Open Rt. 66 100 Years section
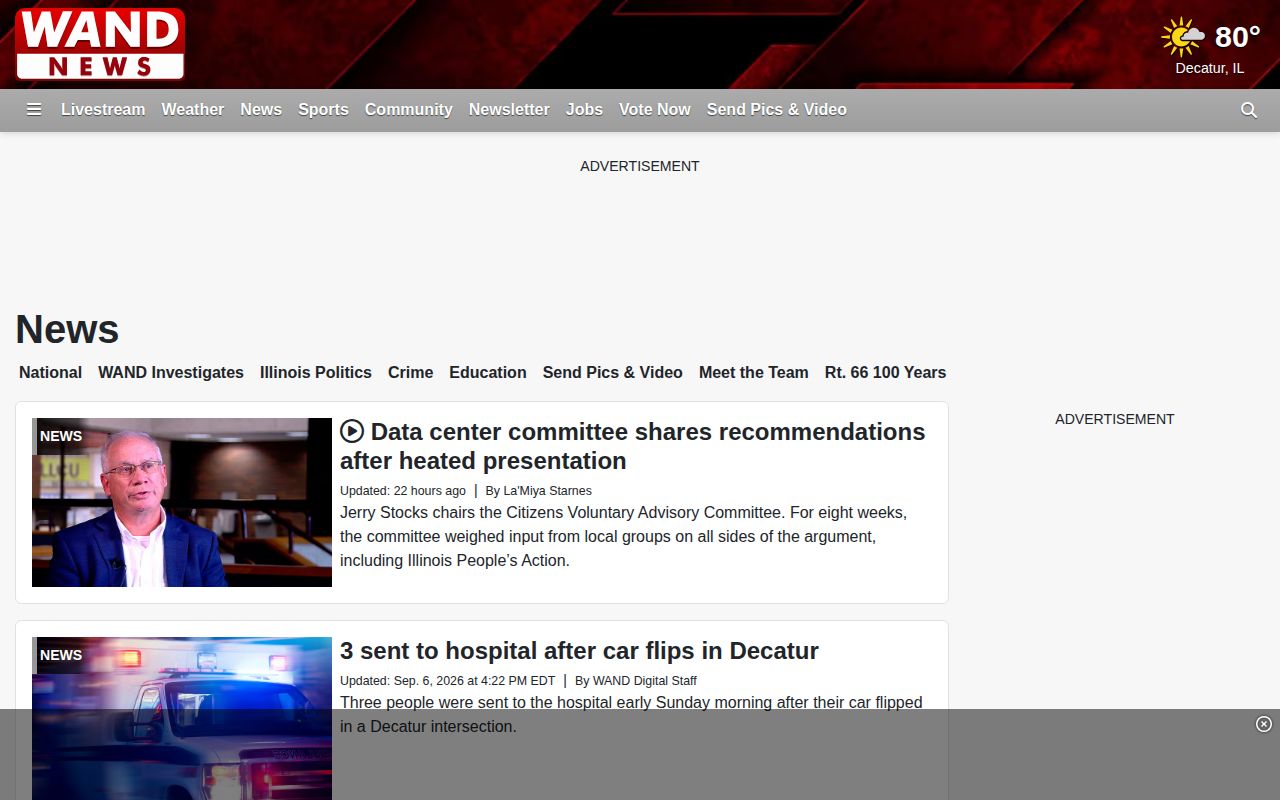 point(885,372)
